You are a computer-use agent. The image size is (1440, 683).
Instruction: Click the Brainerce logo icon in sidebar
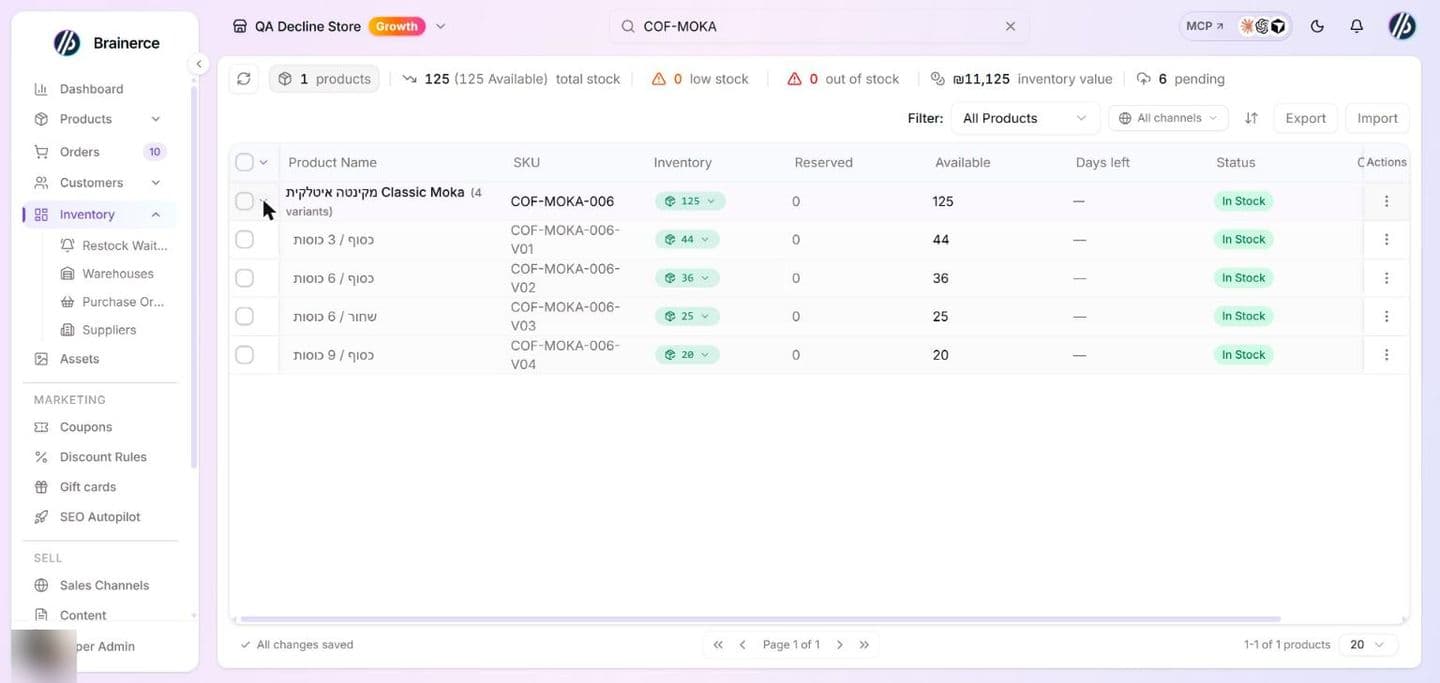point(67,43)
